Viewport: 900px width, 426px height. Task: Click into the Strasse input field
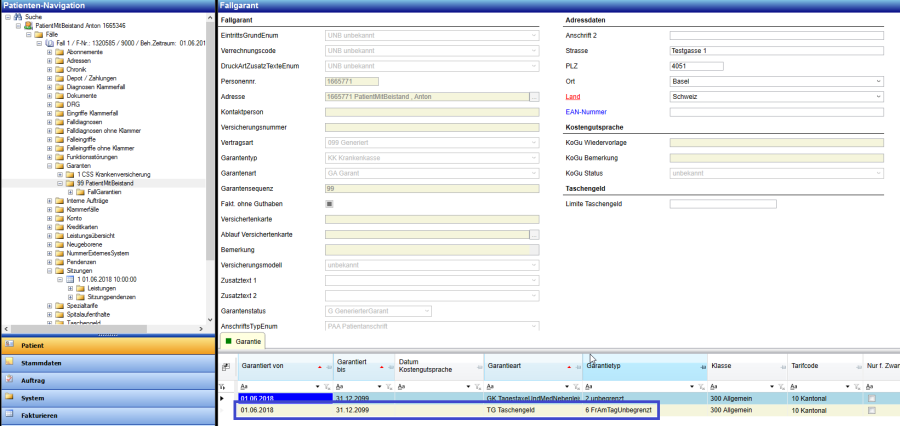point(777,51)
